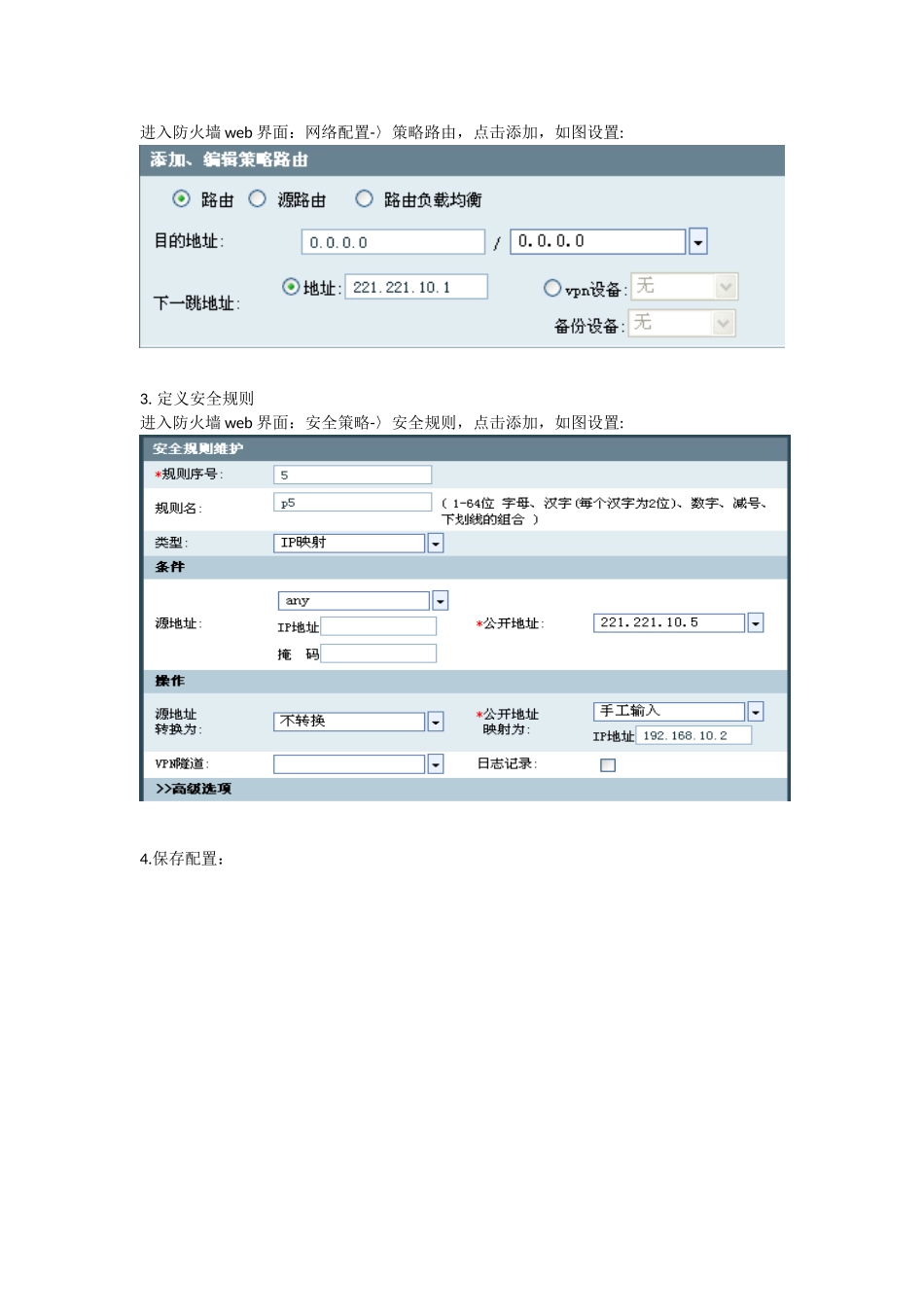Open the VPN隧道 dropdown

(358, 764)
